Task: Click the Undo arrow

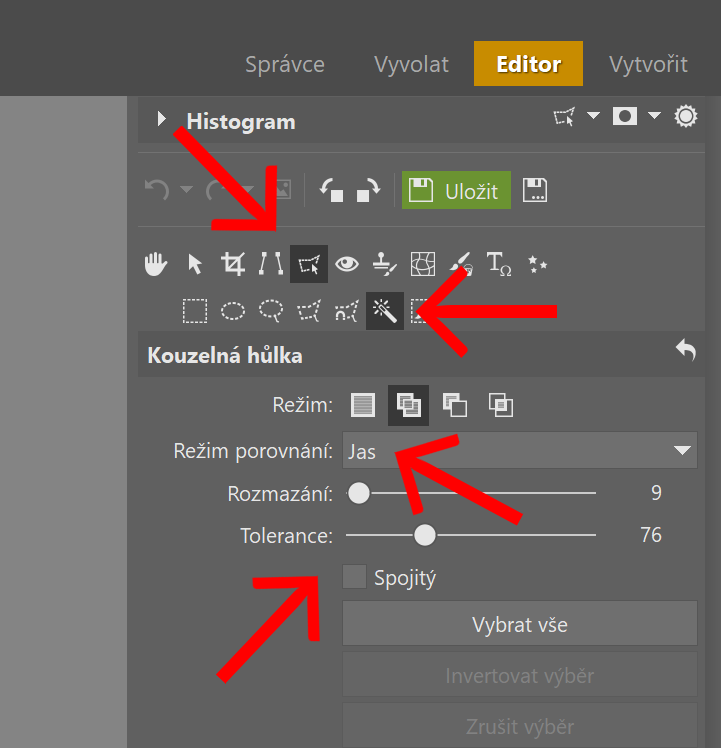Action: (157, 190)
